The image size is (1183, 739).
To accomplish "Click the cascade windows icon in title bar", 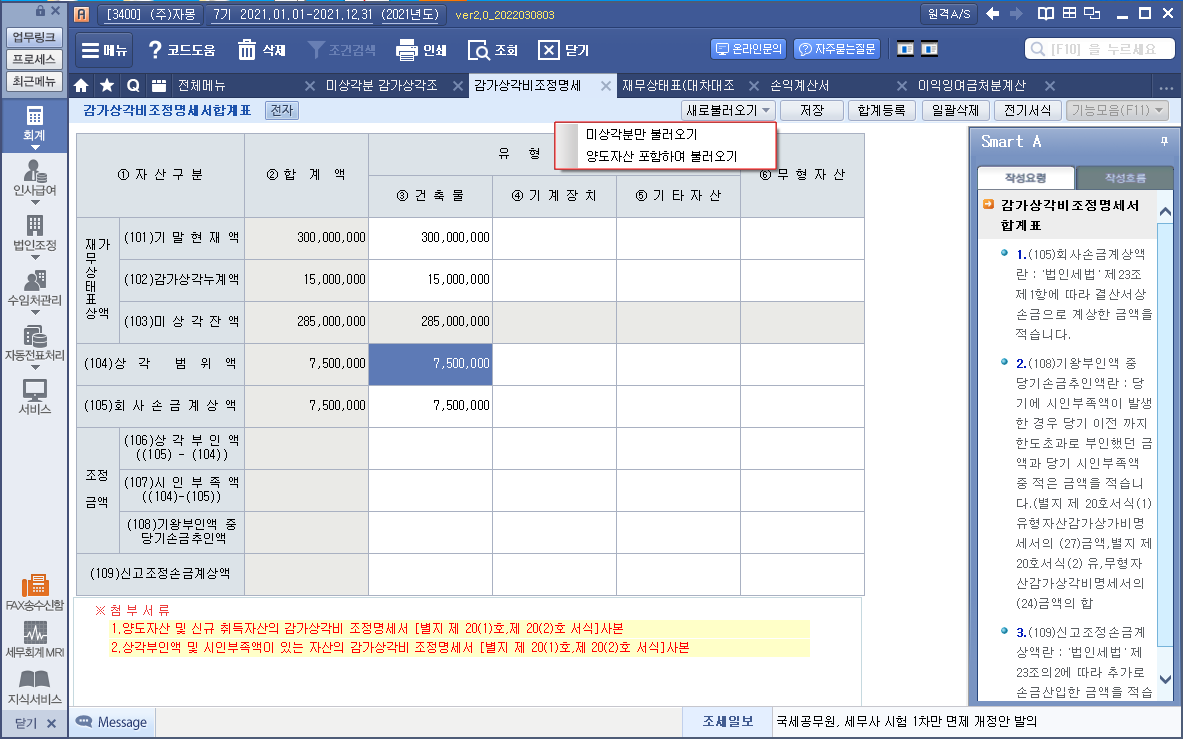I will coord(1092,14).
